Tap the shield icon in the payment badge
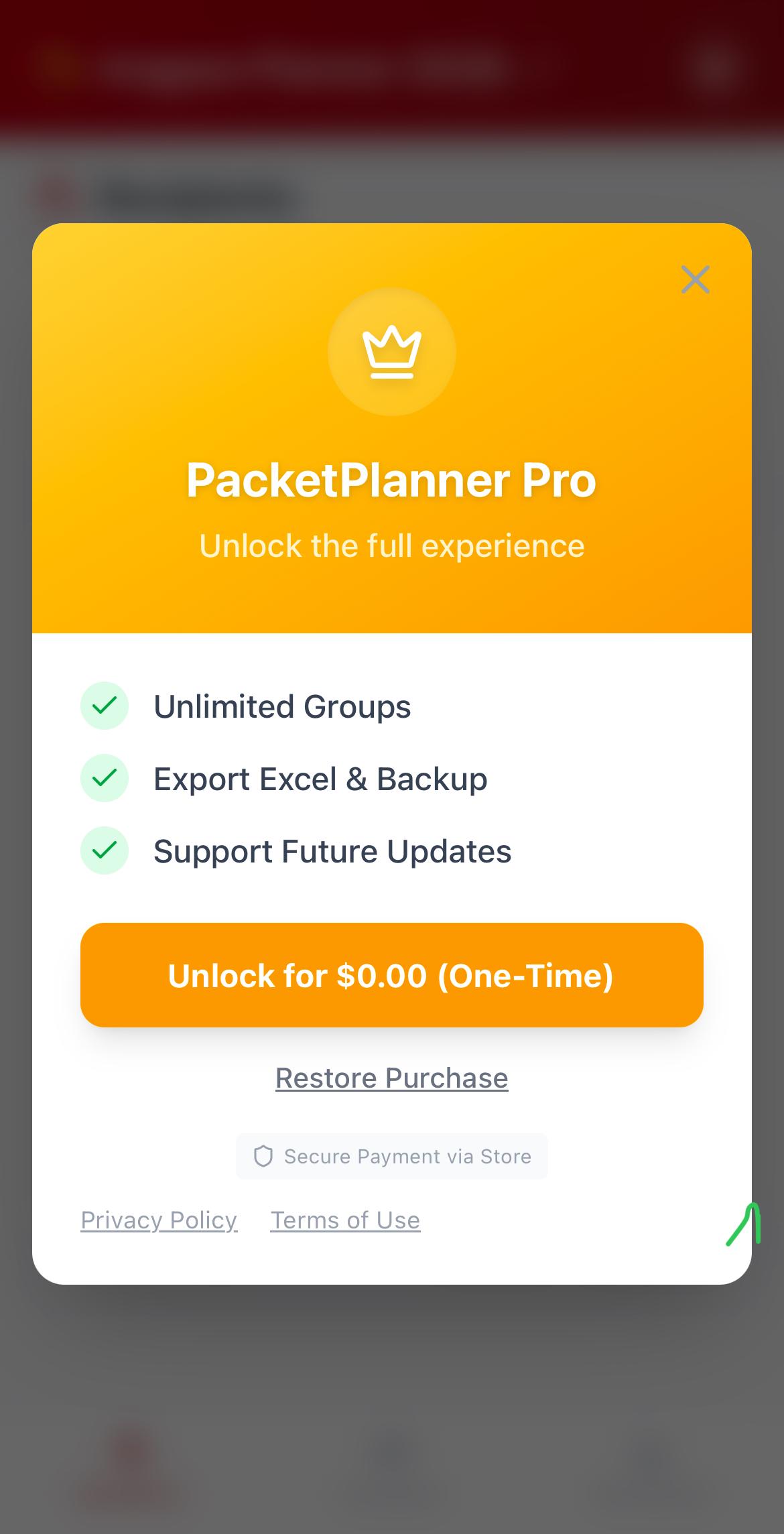This screenshot has height=1534, width=784. (x=263, y=1156)
